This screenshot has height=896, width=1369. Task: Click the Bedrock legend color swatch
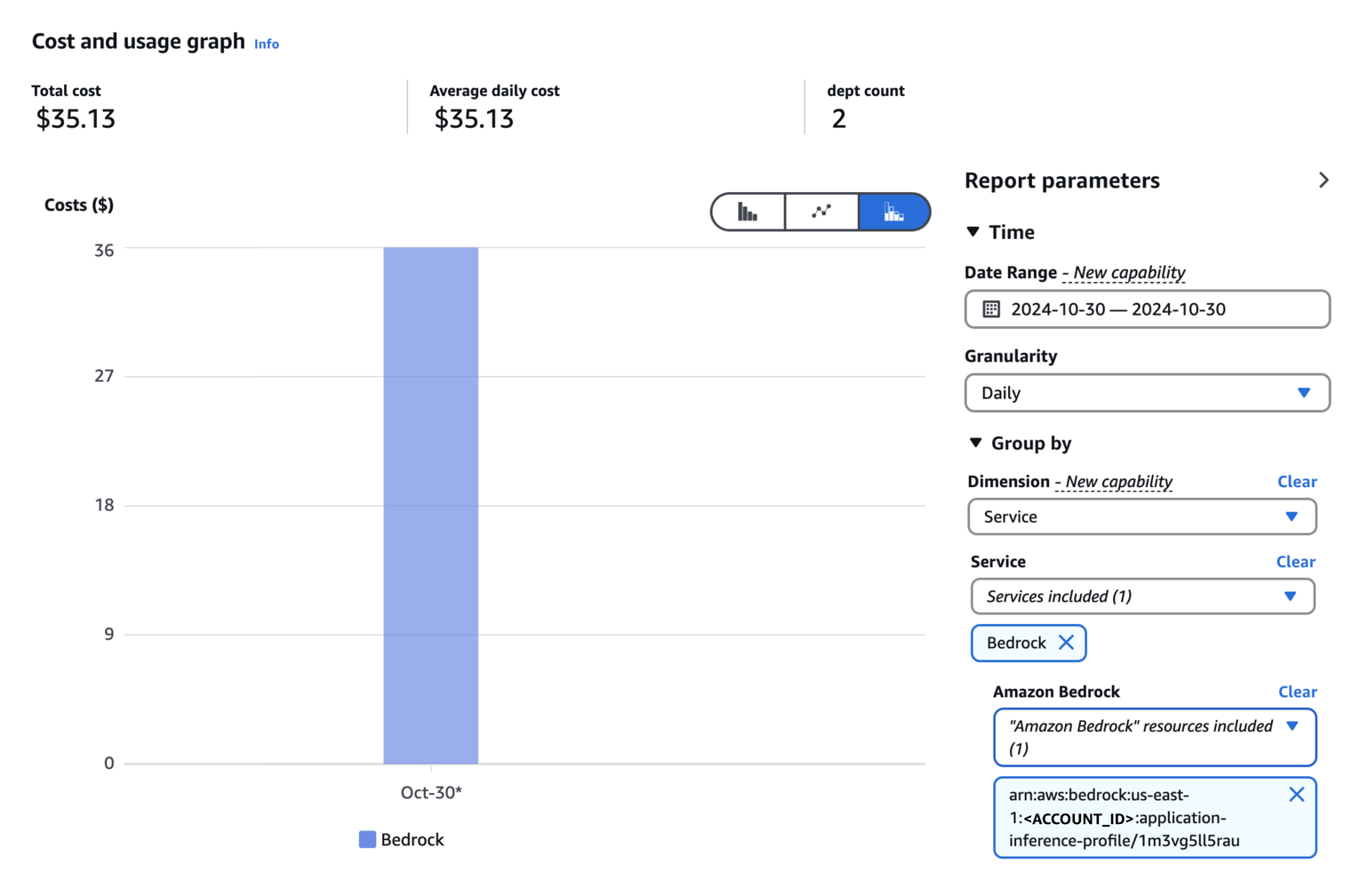click(367, 840)
